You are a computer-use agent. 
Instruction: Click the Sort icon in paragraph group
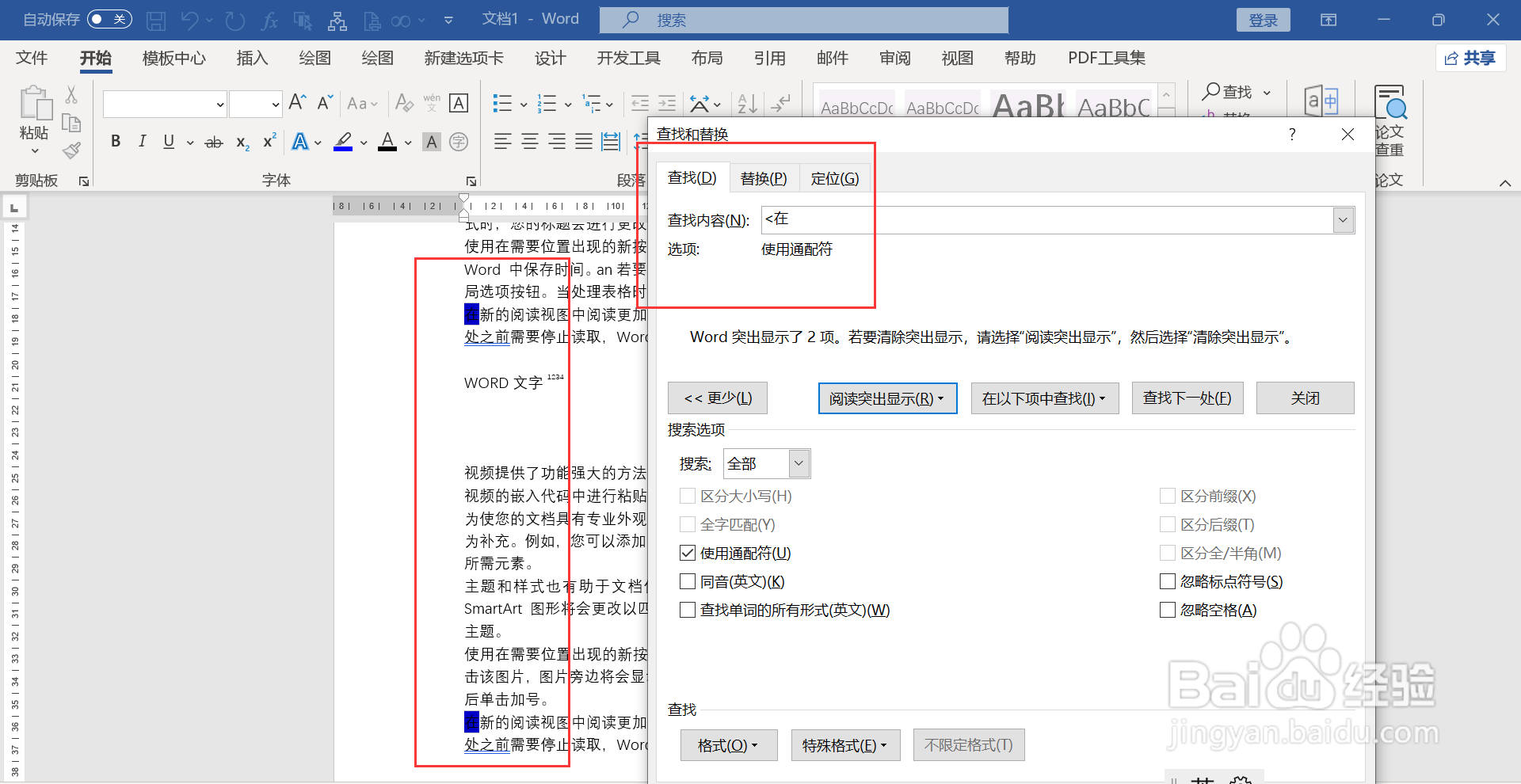pos(747,103)
